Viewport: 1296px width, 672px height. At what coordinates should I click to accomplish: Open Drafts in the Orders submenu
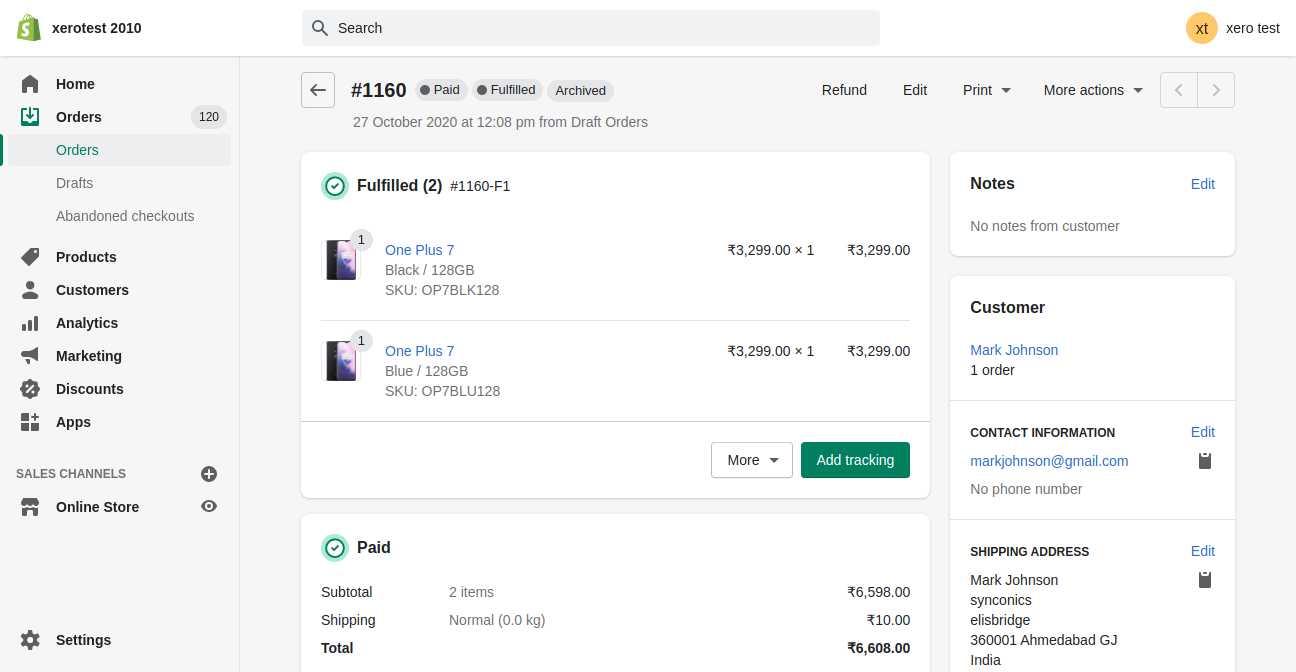pyautogui.click(x=75, y=183)
